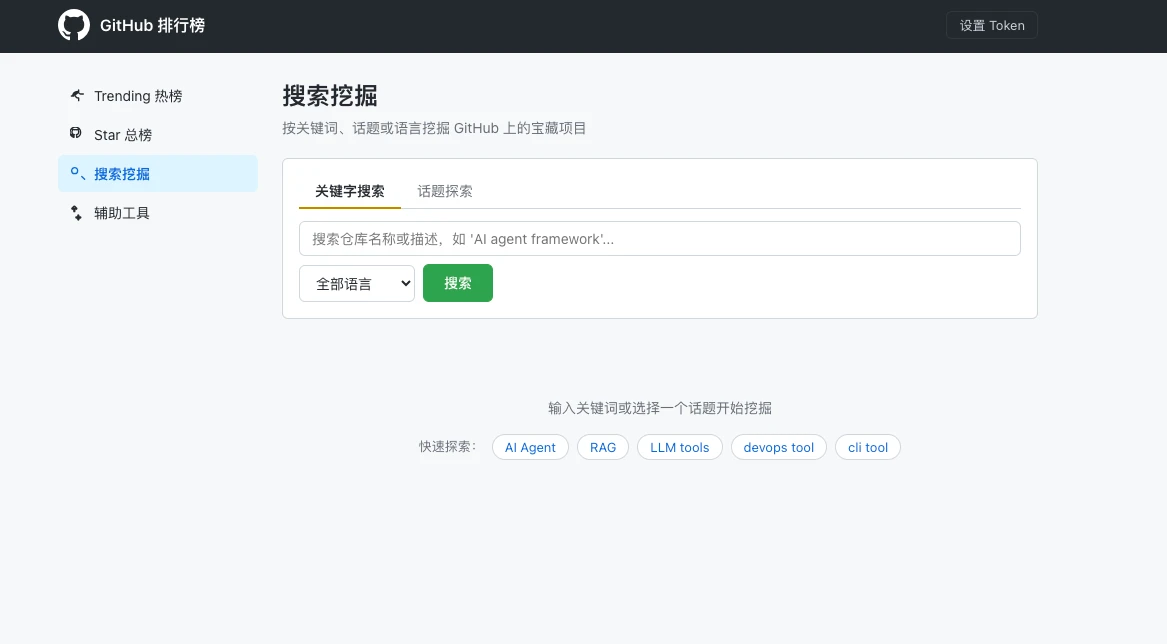Viewport: 1167px width, 644px height.
Task: Click the 输入关键词或选择一个话题开始挖掘 hint text
Action: pyautogui.click(x=659, y=408)
